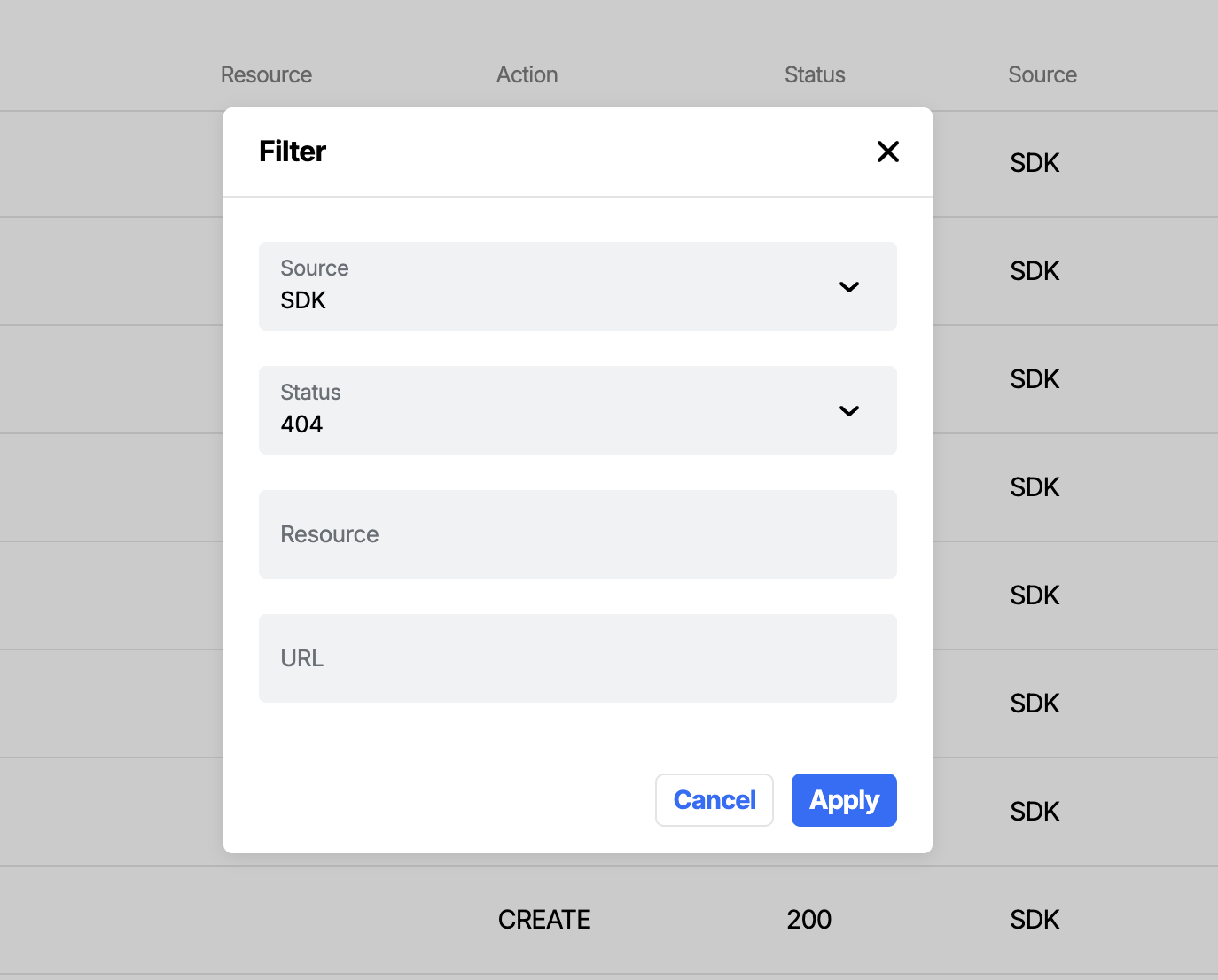1218x980 pixels.
Task: Open the Status dropdown chevron
Action: (x=848, y=410)
